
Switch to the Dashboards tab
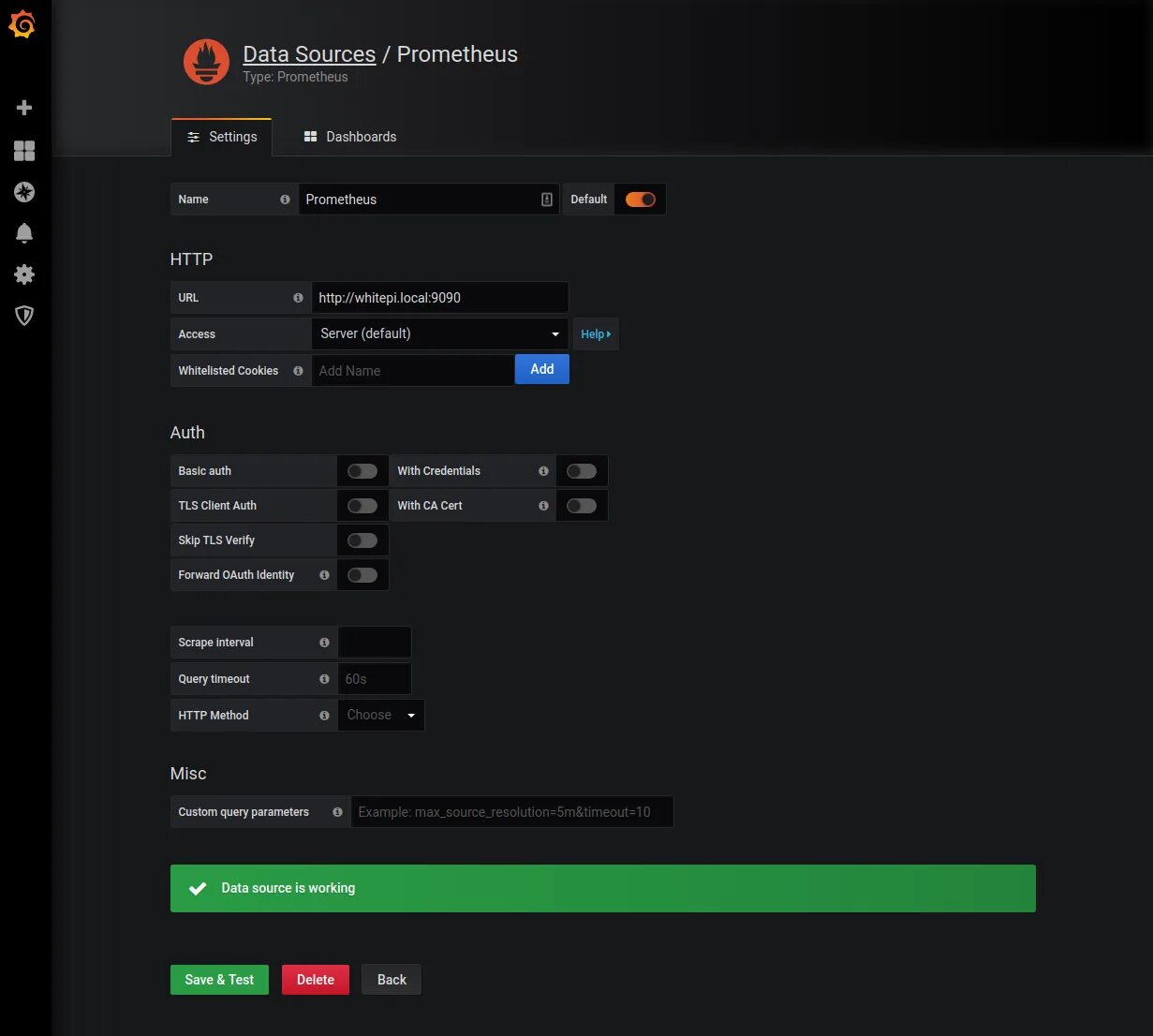350,137
